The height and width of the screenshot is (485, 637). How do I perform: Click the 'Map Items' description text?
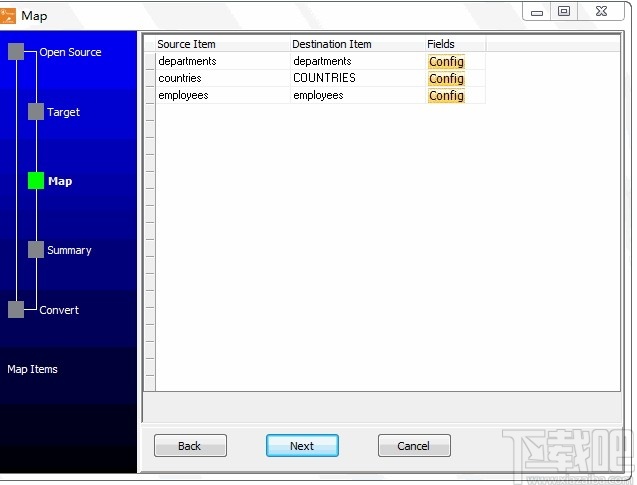click(32, 369)
